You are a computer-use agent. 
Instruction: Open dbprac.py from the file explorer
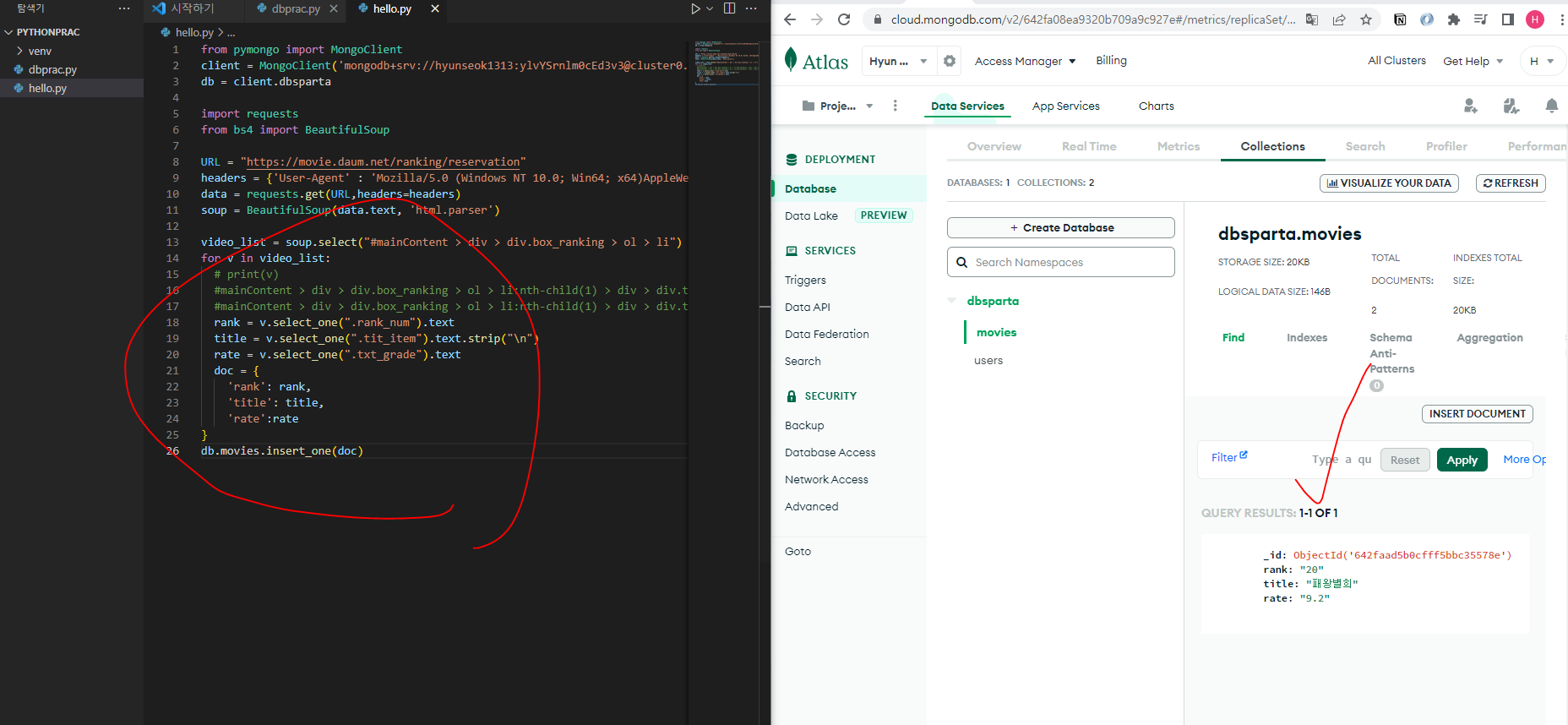click(x=52, y=69)
